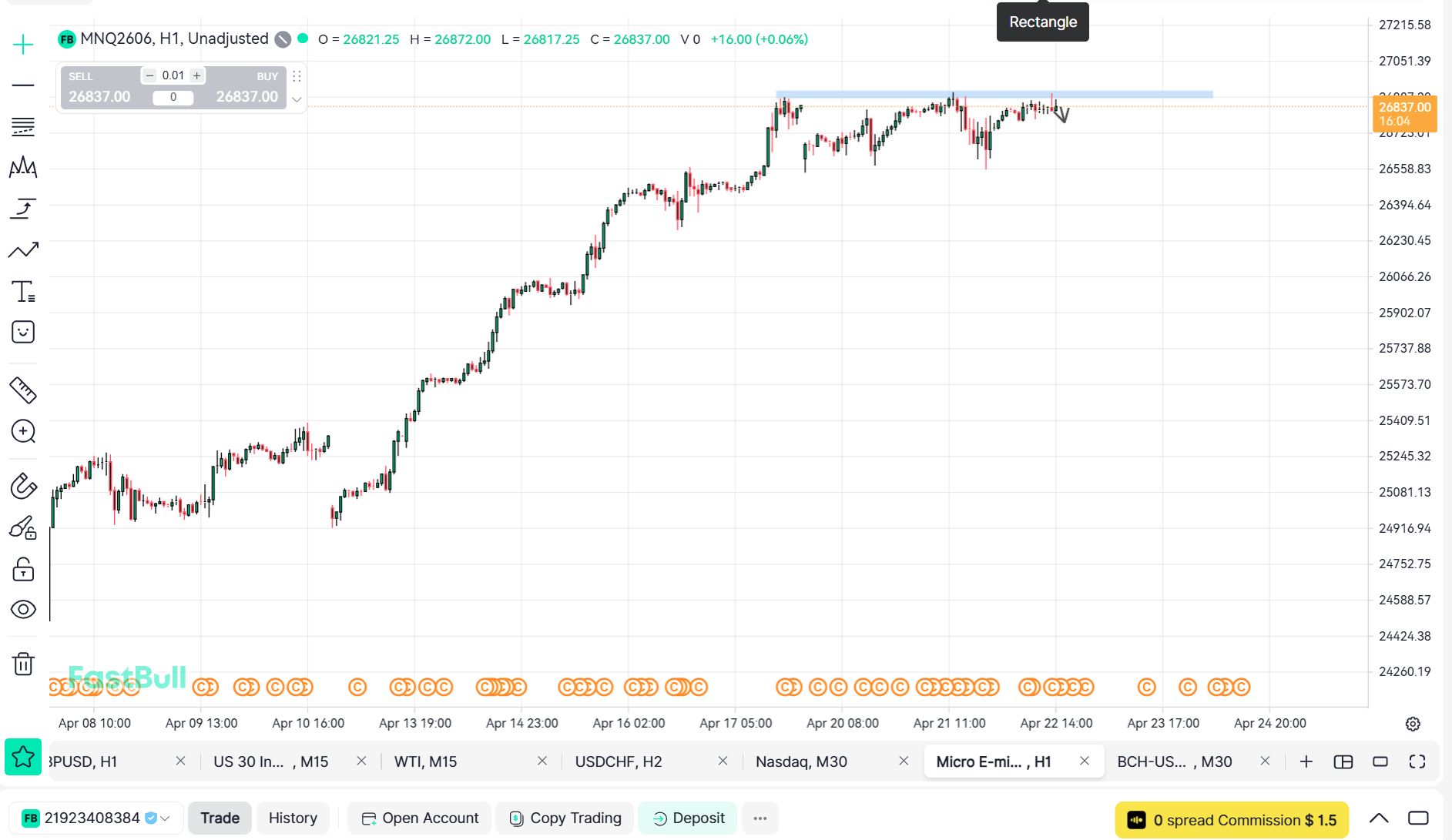Screen dimensions: 1452x840
Task: Select the Fibonacci retracement lines tool
Action: pos(23,126)
